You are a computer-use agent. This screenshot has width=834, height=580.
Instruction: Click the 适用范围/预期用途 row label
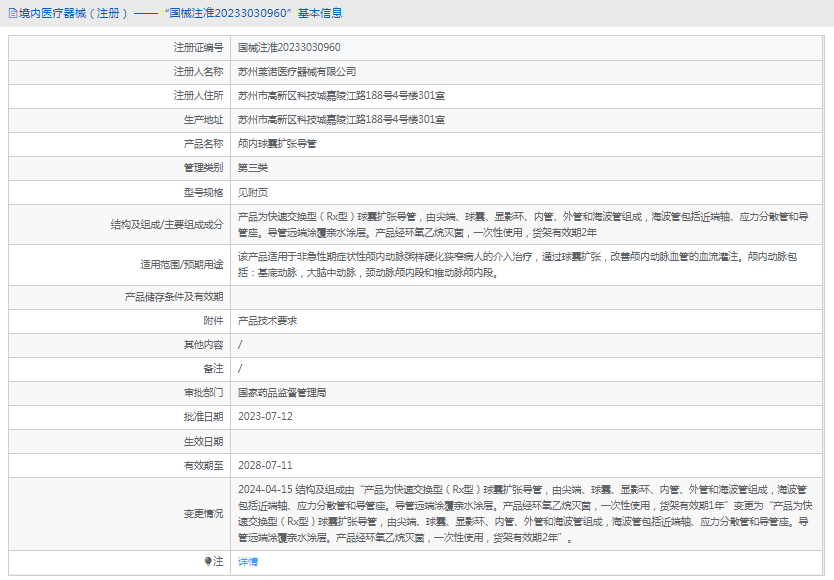pos(182,264)
